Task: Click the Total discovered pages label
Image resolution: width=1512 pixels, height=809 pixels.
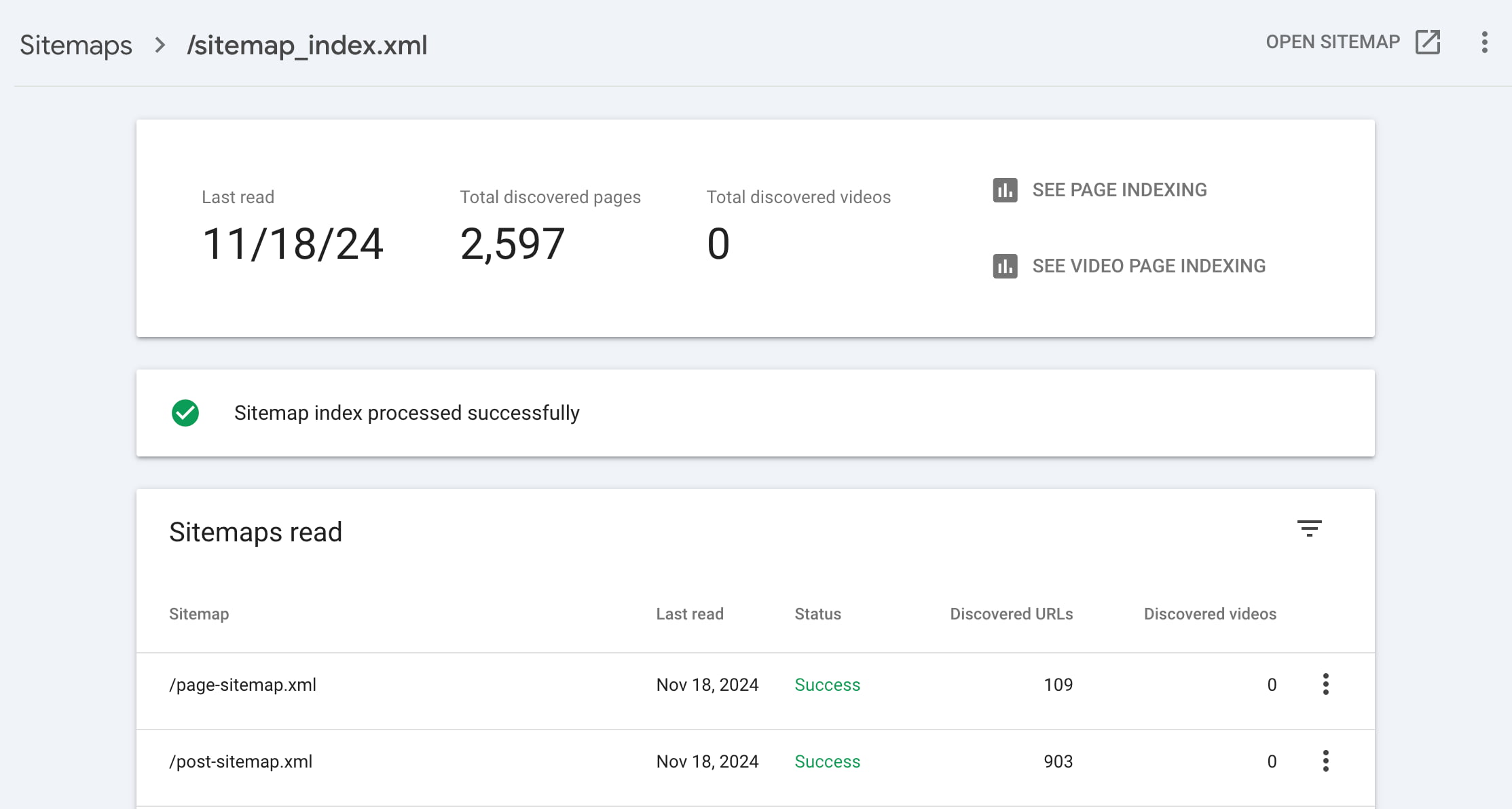Action: [550, 197]
